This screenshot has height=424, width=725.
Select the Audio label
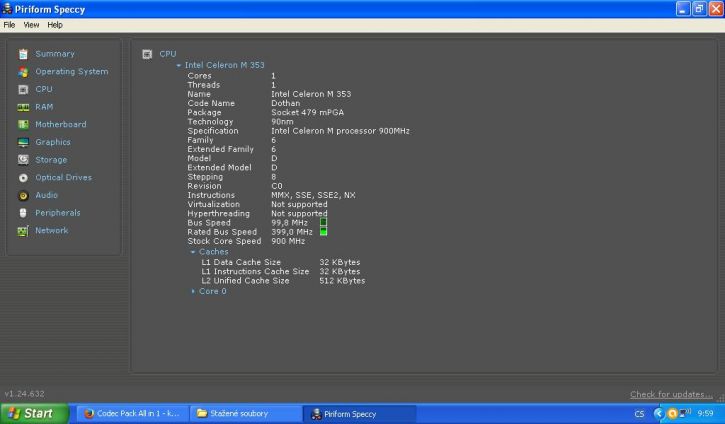point(46,196)
